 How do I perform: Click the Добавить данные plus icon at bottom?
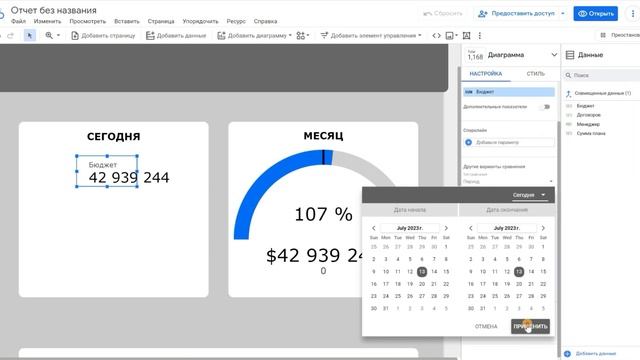[x=567, y=353]
